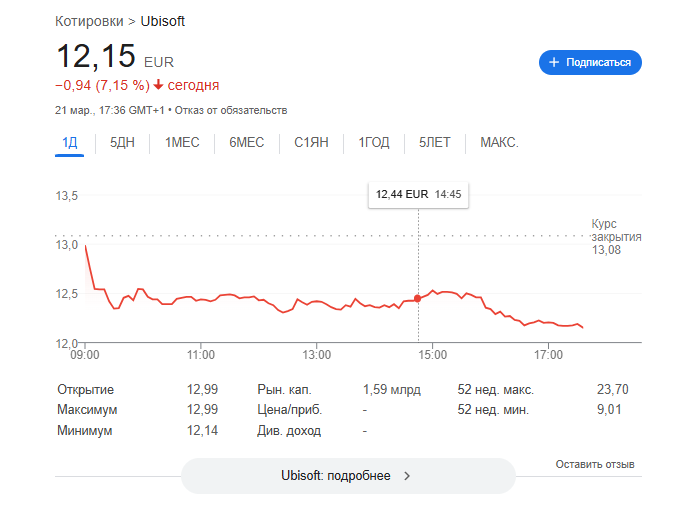Click the price 12,15

pos(96,56)
